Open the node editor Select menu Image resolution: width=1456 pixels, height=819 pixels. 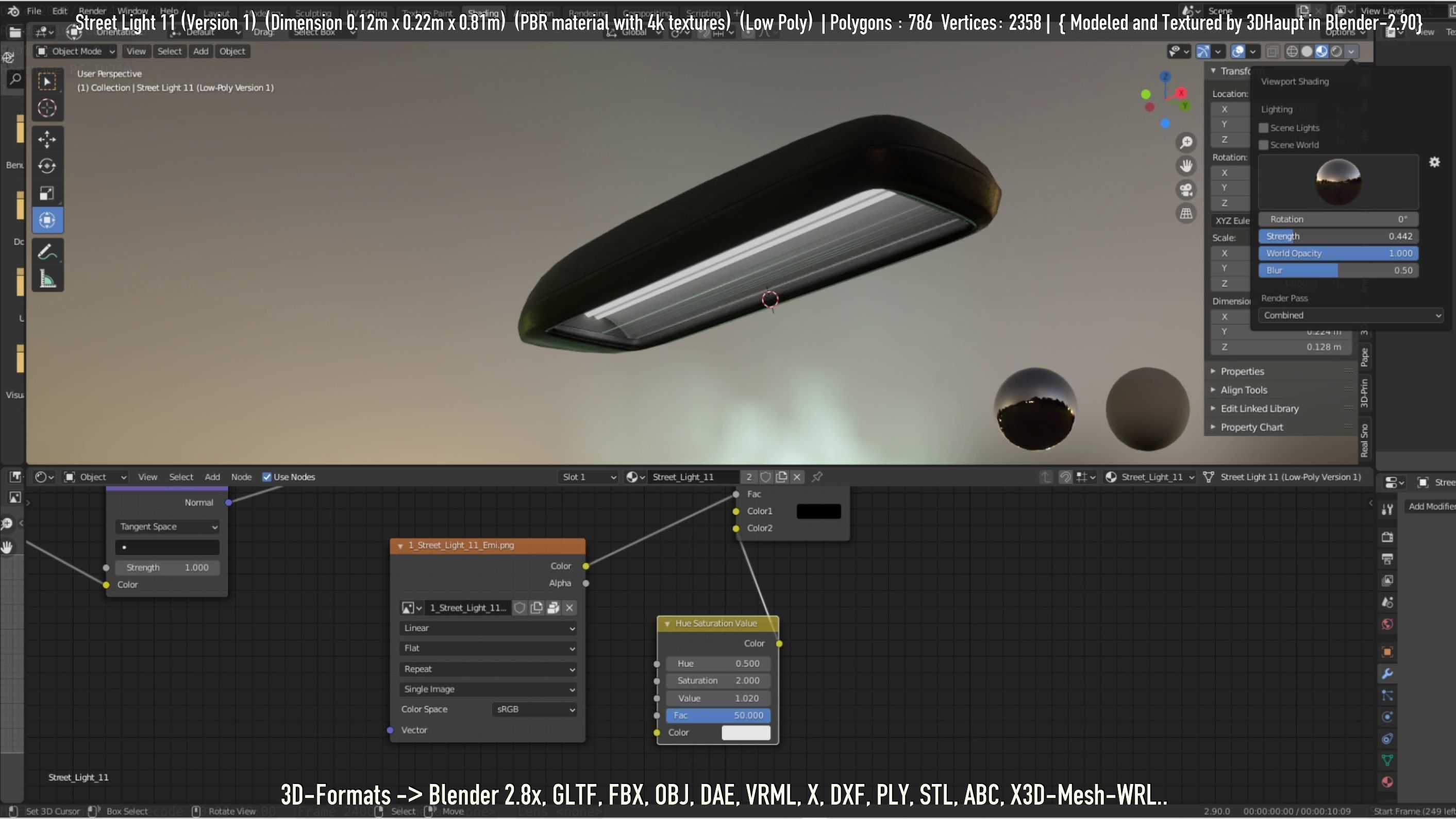[181, 477]
